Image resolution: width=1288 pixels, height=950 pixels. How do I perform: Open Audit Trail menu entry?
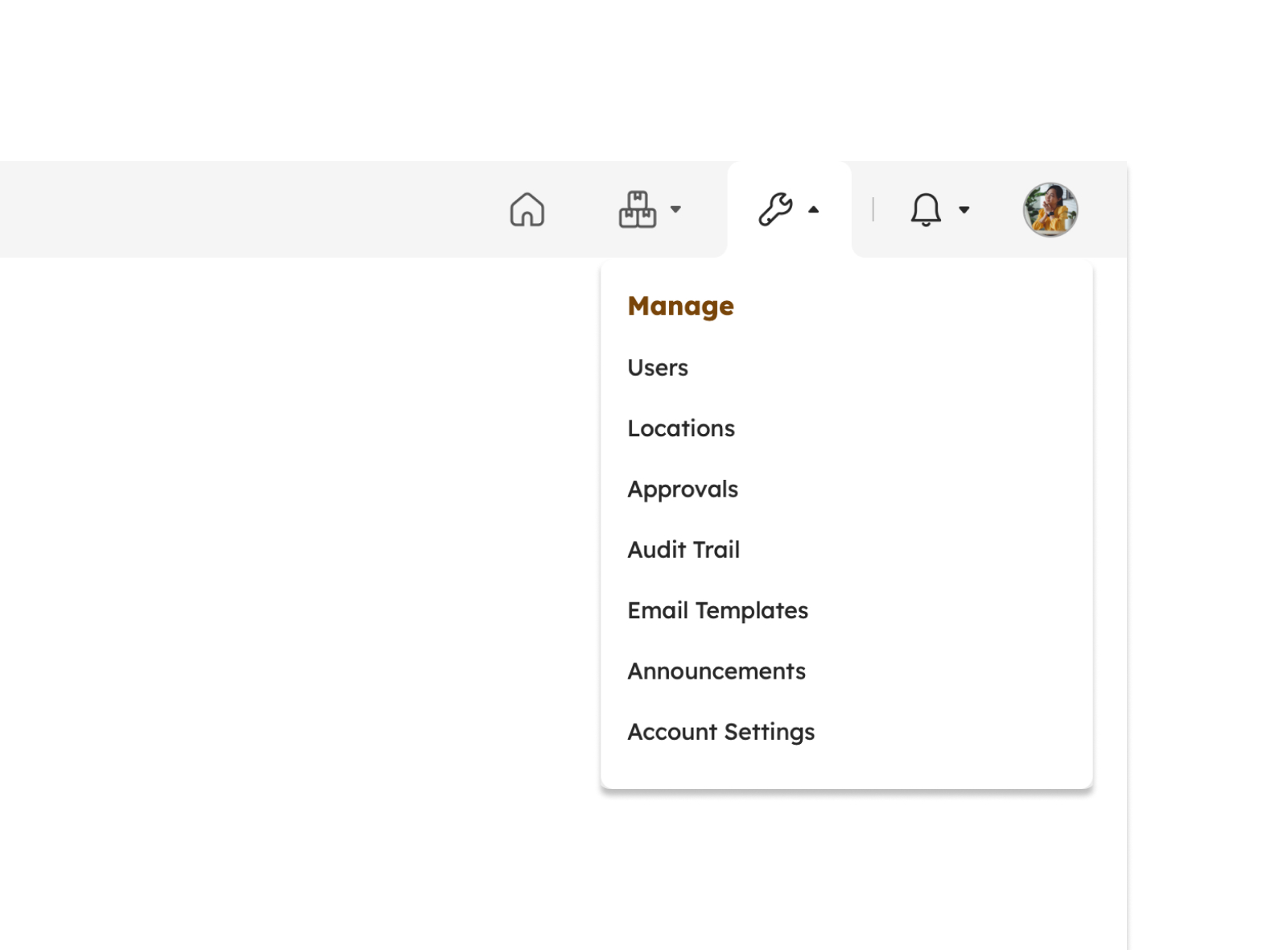pos(683,550)
